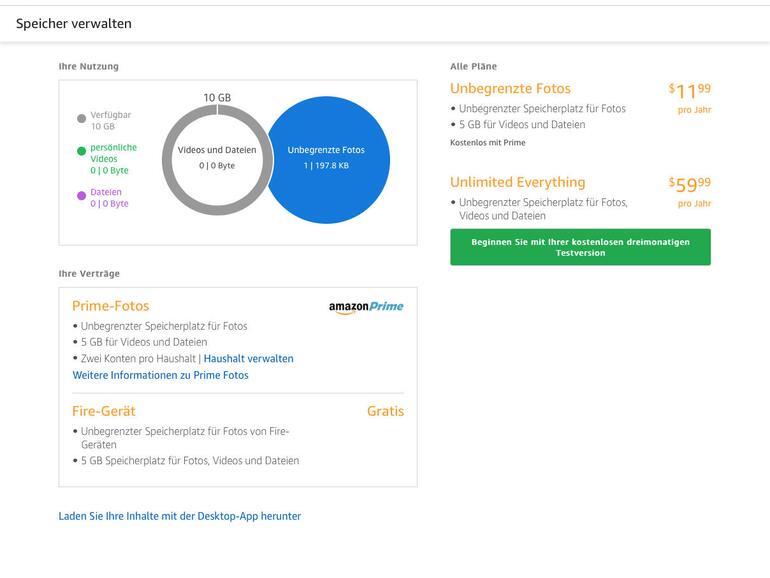Start the free three-month trial button
Screen dimensions: 770x578
click(580, 247)
